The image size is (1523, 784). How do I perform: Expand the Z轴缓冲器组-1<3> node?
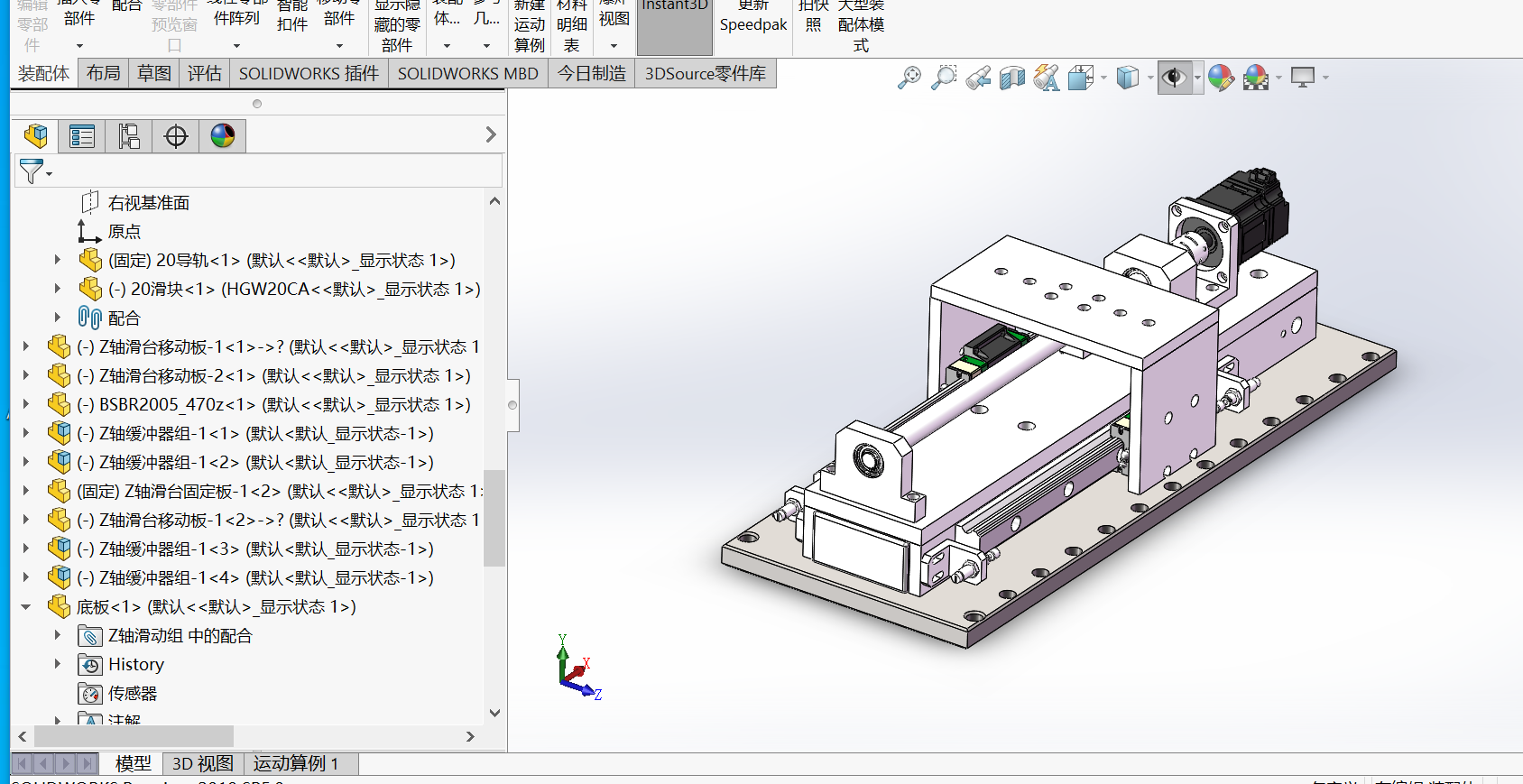tap(26, 549)
